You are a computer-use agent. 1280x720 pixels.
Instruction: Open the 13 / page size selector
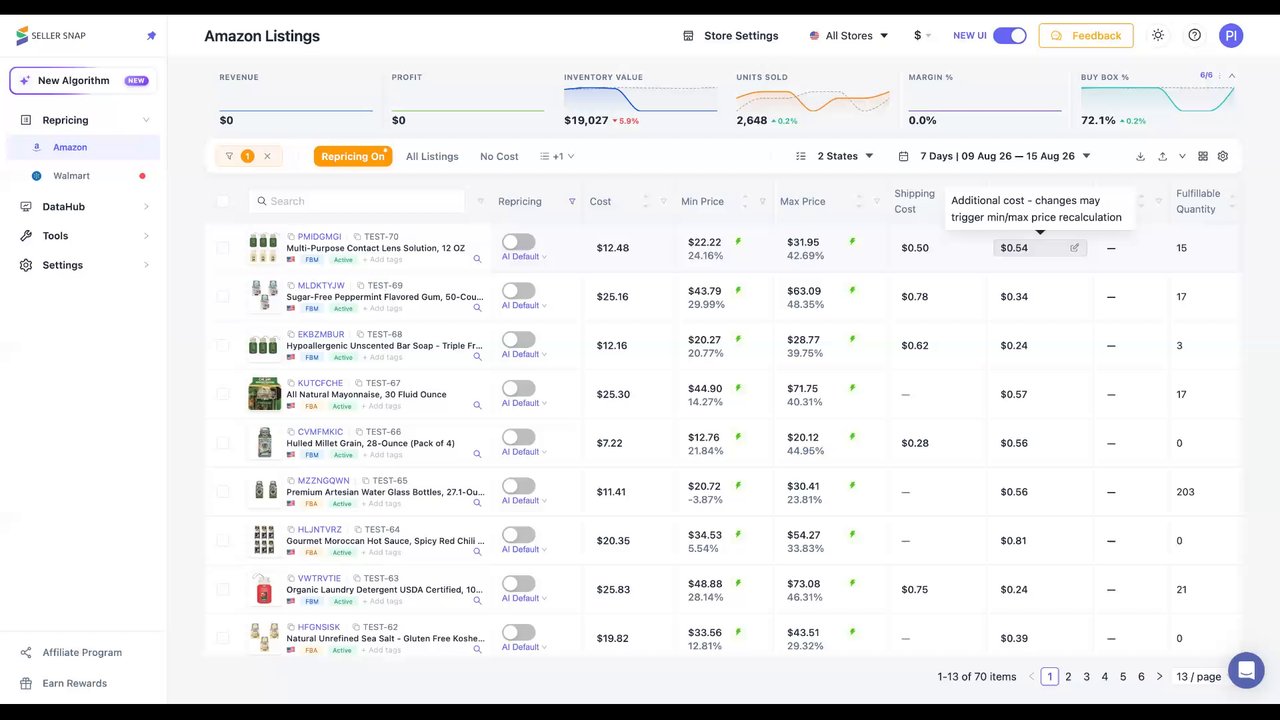coord(1199,677)
